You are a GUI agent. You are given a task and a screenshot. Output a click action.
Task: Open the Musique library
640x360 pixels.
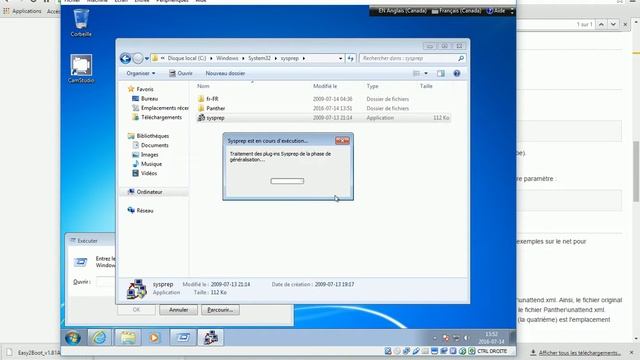point(151,164)
